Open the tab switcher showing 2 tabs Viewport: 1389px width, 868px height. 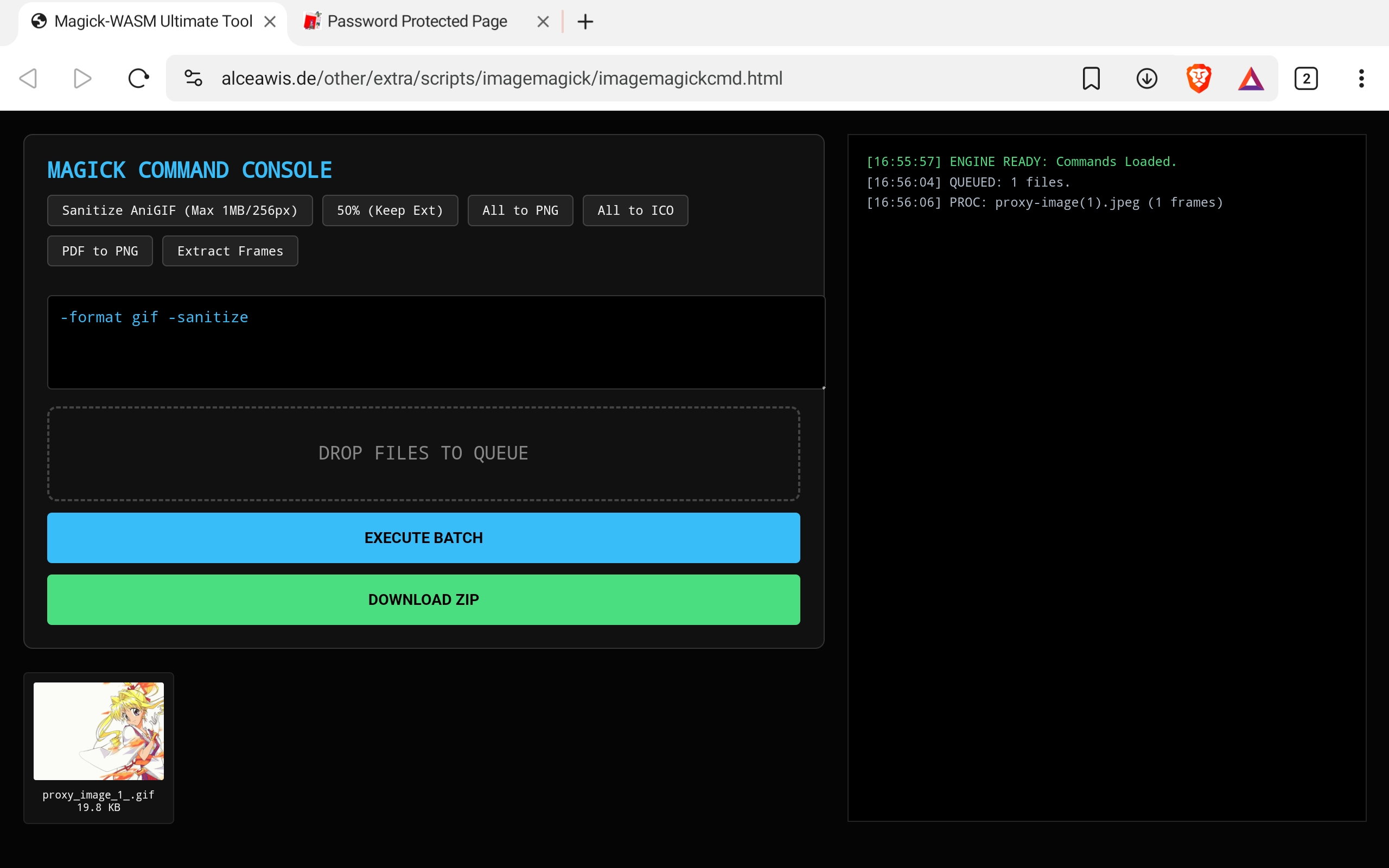click(1307, 78)
